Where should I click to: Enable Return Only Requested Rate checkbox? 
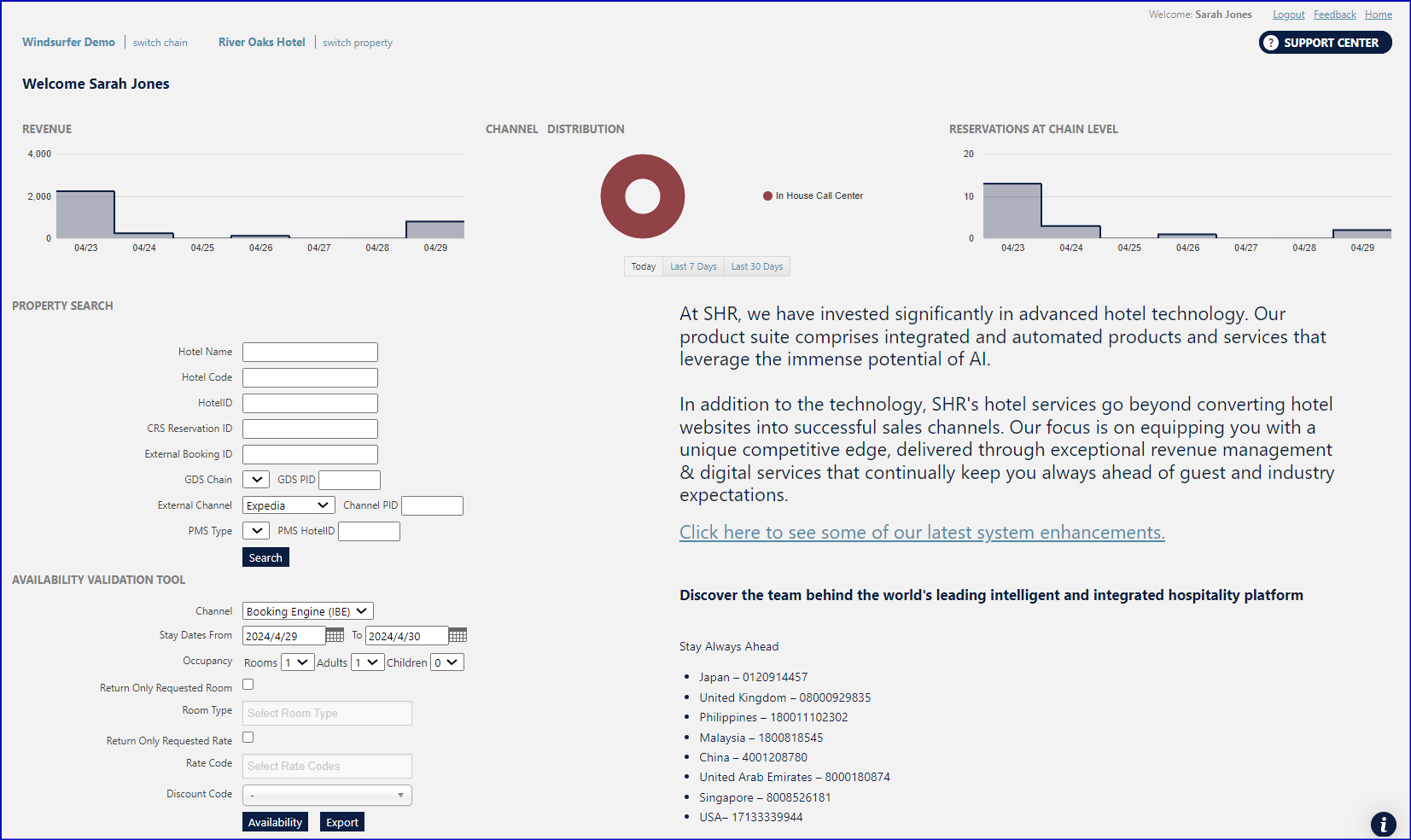pyautogui.click(x=248, y=738)
